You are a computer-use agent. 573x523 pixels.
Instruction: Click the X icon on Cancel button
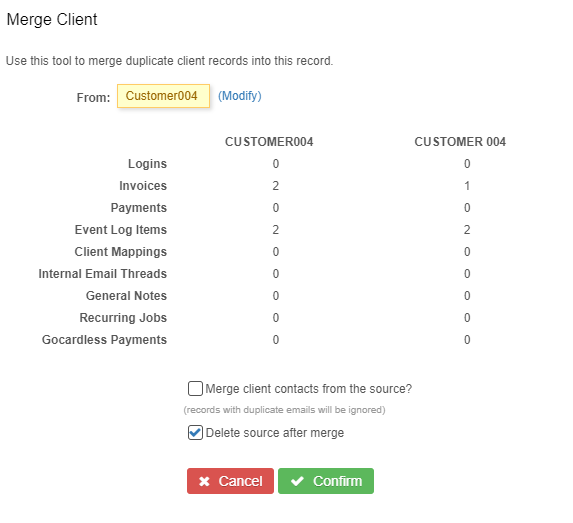[204, 481]
